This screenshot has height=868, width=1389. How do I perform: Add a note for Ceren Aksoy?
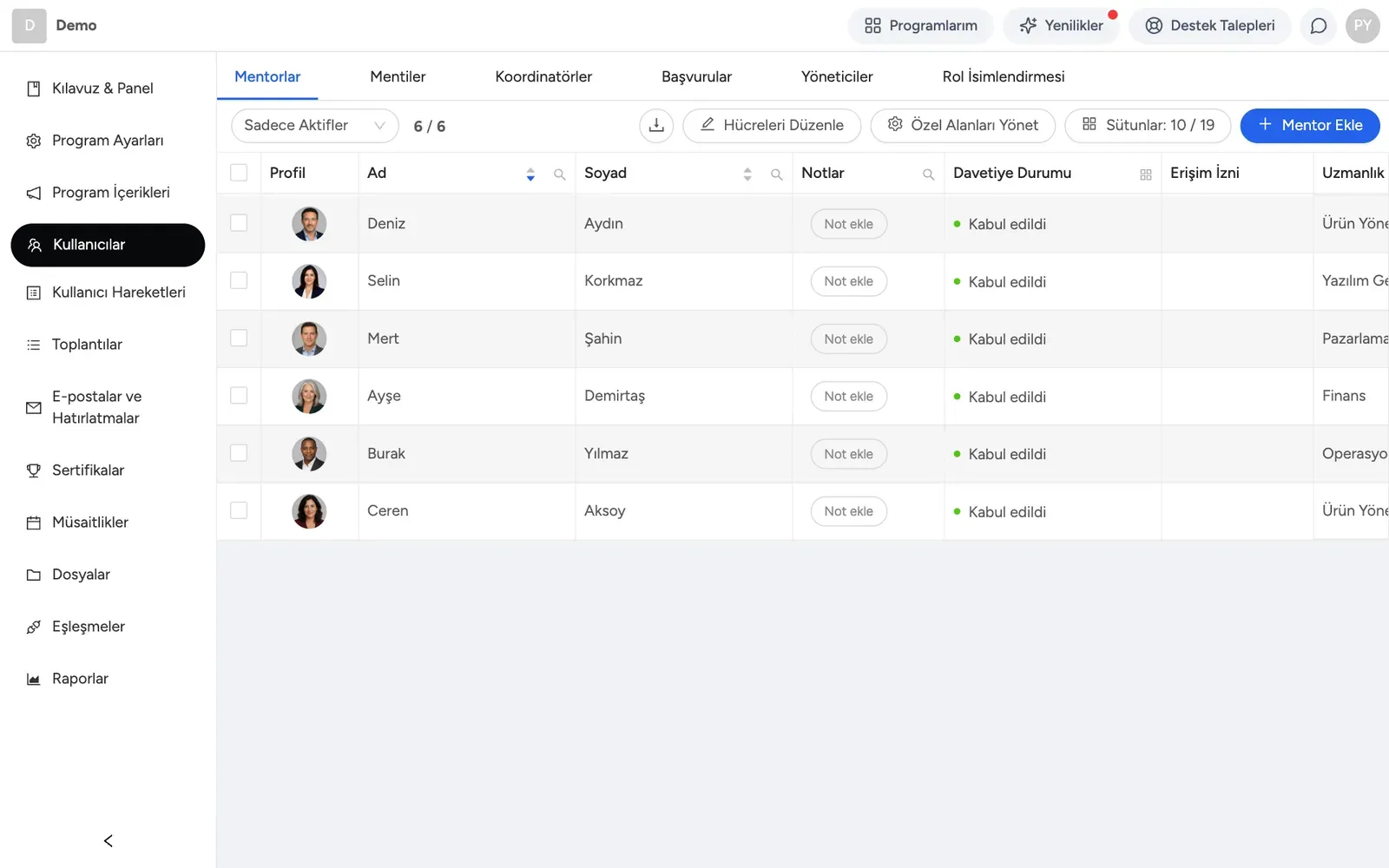point(849,511)
